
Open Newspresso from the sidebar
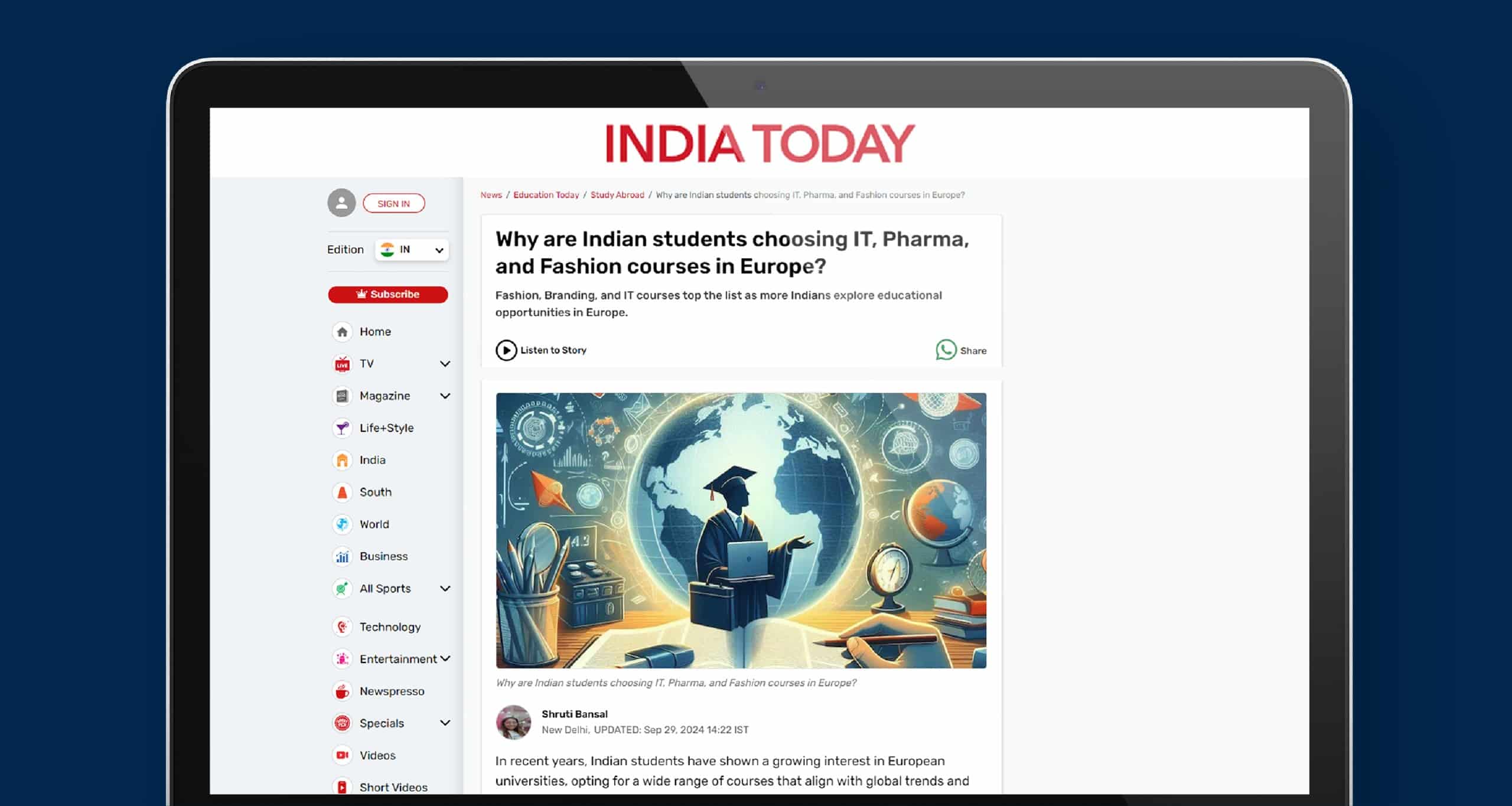[x=392, y=691]
